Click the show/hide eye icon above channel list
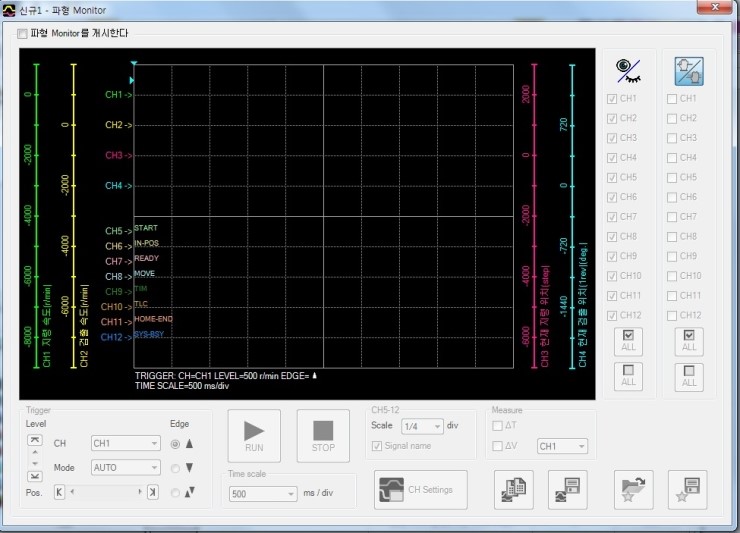 (x=628, y=71)
